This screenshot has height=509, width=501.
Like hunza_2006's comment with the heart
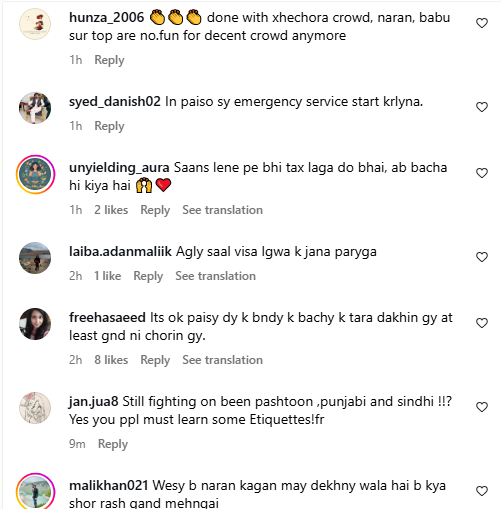(x=482, y=23)
